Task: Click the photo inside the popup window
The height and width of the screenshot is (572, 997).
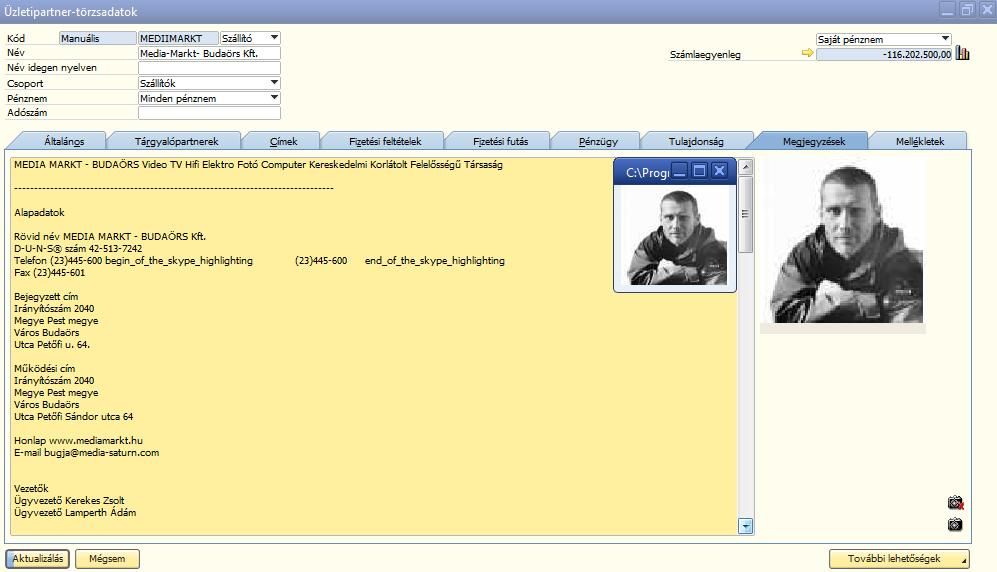Action: 675,237
